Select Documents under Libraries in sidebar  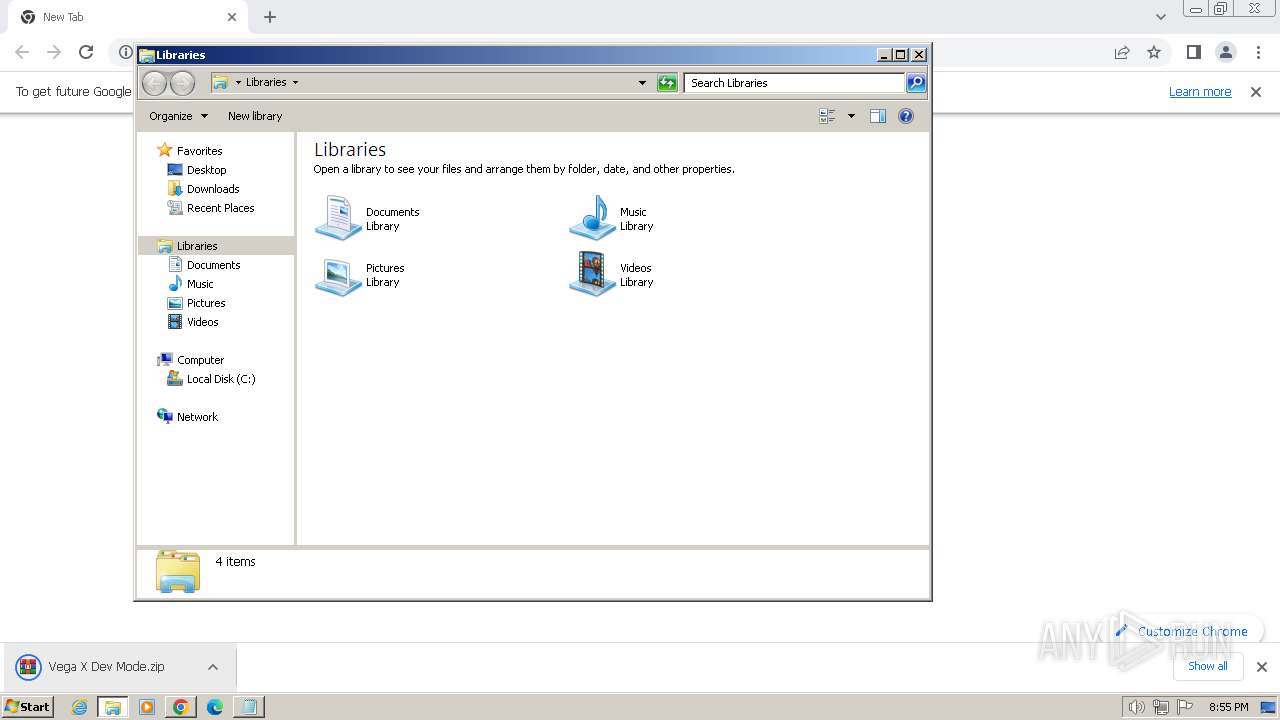[213, 265]
